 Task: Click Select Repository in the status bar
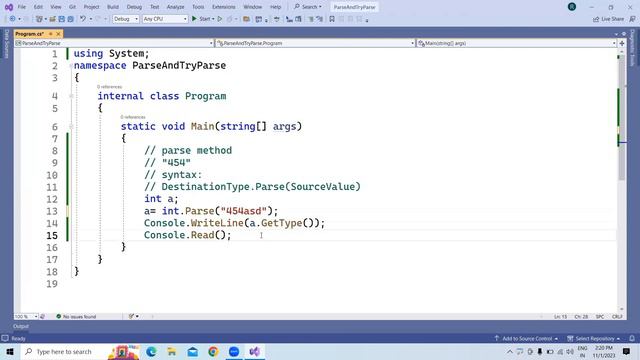click(x=593, y=338)
